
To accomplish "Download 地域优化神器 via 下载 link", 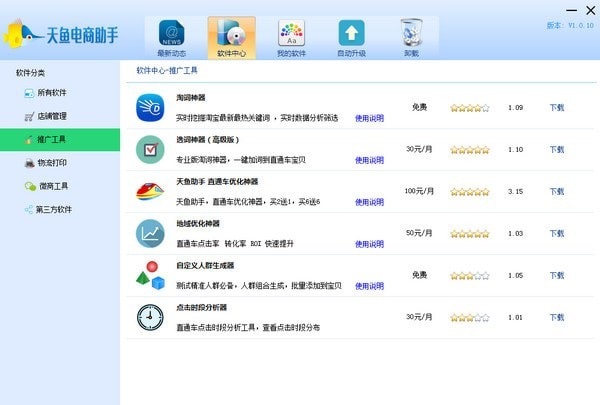I will (x=557, y=234).
